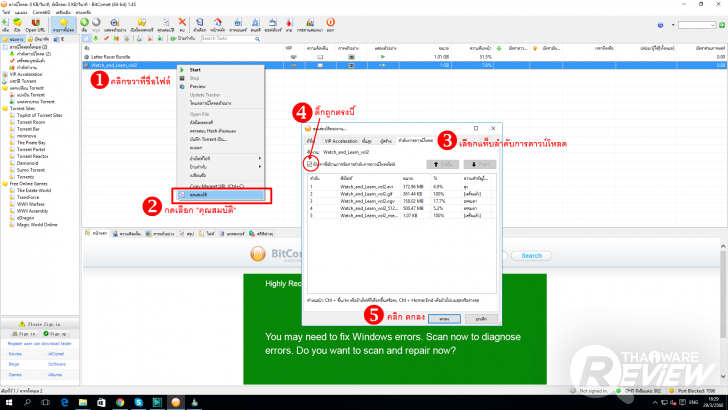Click the Open URL magnet icon

click(x=35, y=22)
